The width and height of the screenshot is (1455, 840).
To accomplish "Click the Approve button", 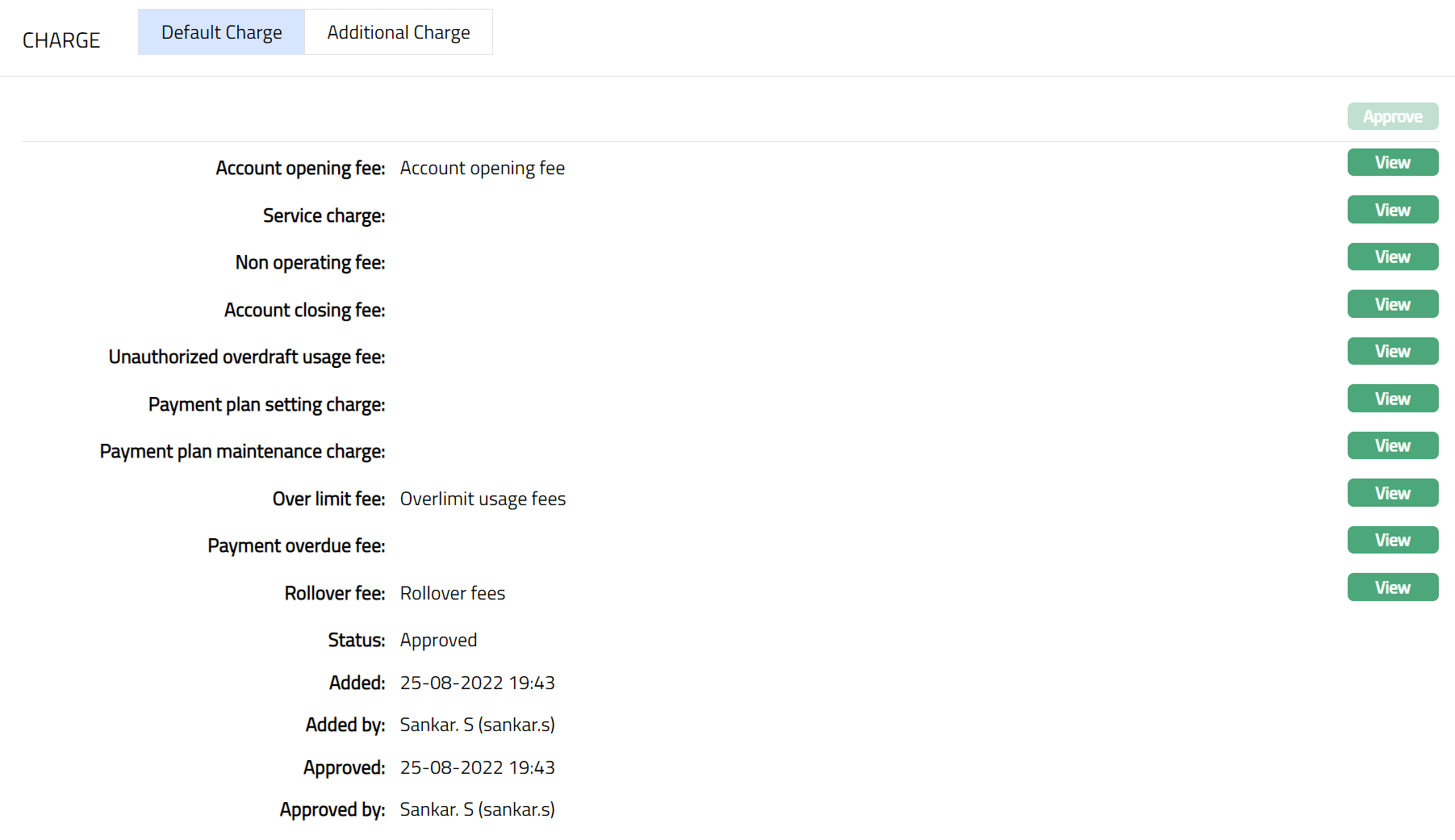I will point(1392,116).
